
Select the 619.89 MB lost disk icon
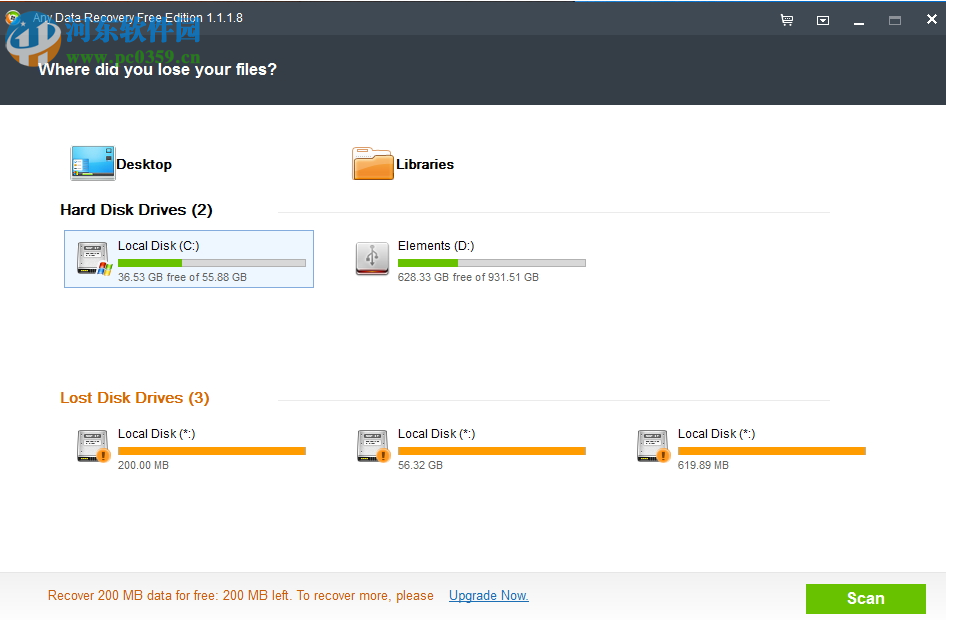click(x=651, y=446)
